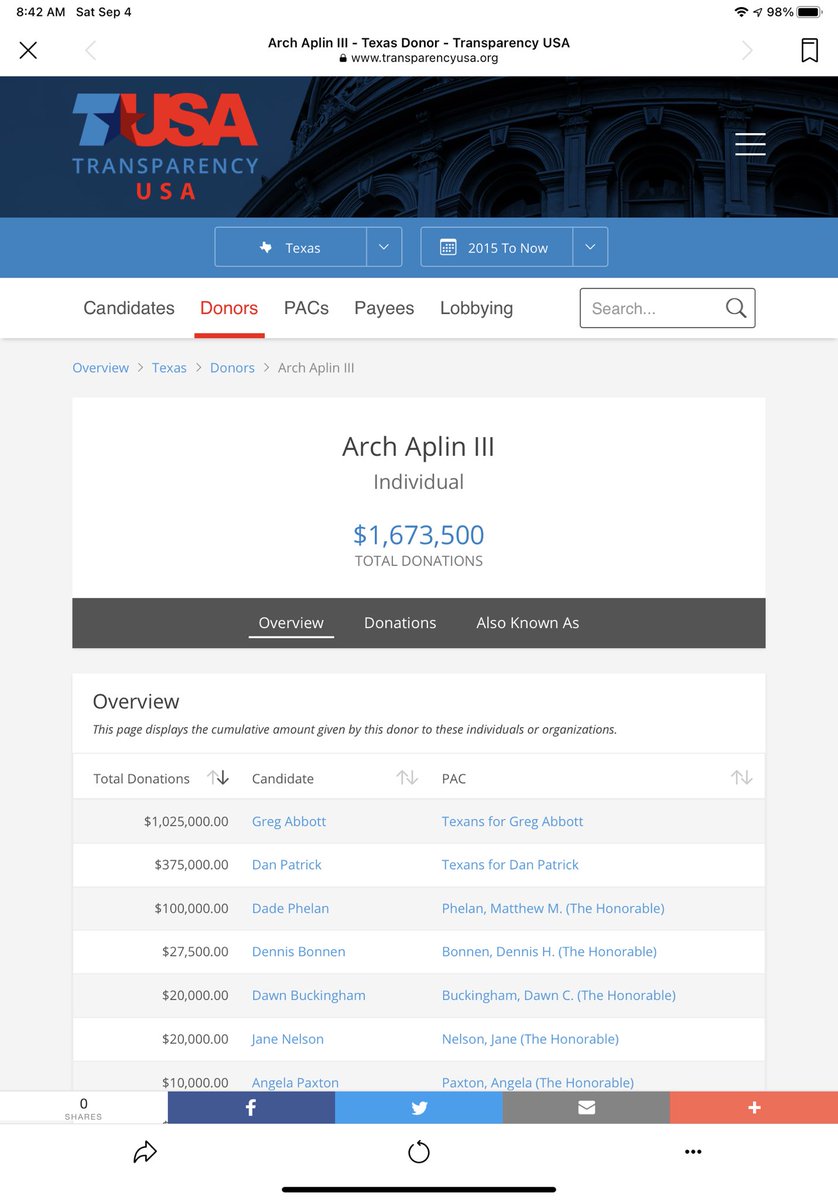838x1200 pixels.
Task: Close the browser view with X icon
Action: pos(28,50)
